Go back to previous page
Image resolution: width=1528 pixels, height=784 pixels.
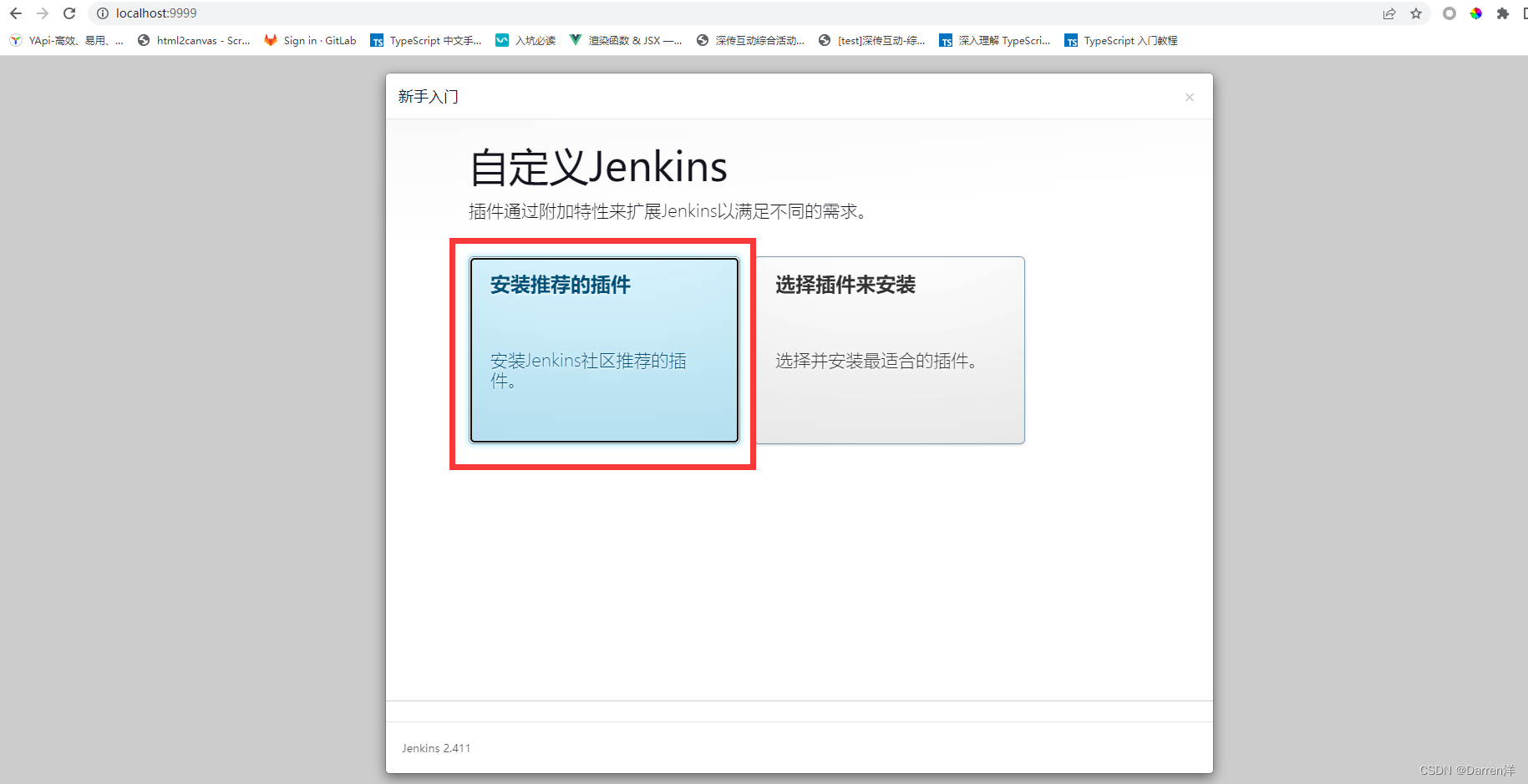(x=15, y=13)
